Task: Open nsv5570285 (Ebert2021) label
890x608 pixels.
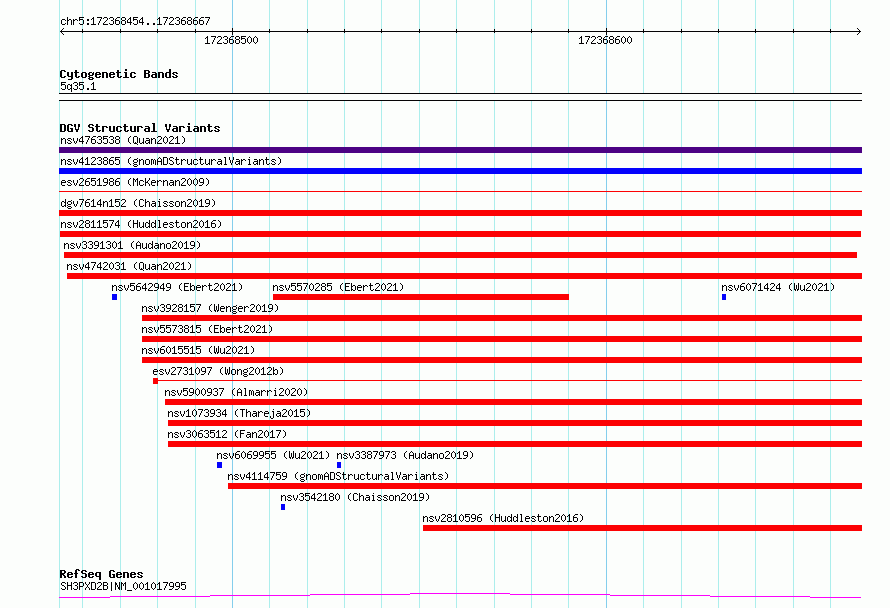Action: tap(338, 287)
